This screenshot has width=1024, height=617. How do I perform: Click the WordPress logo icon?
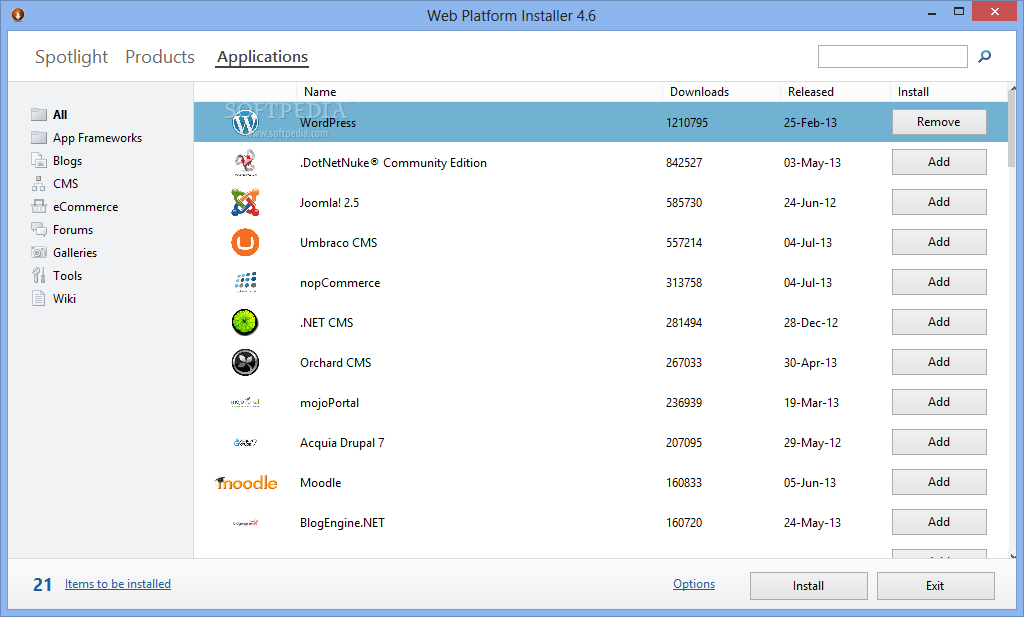246,122
